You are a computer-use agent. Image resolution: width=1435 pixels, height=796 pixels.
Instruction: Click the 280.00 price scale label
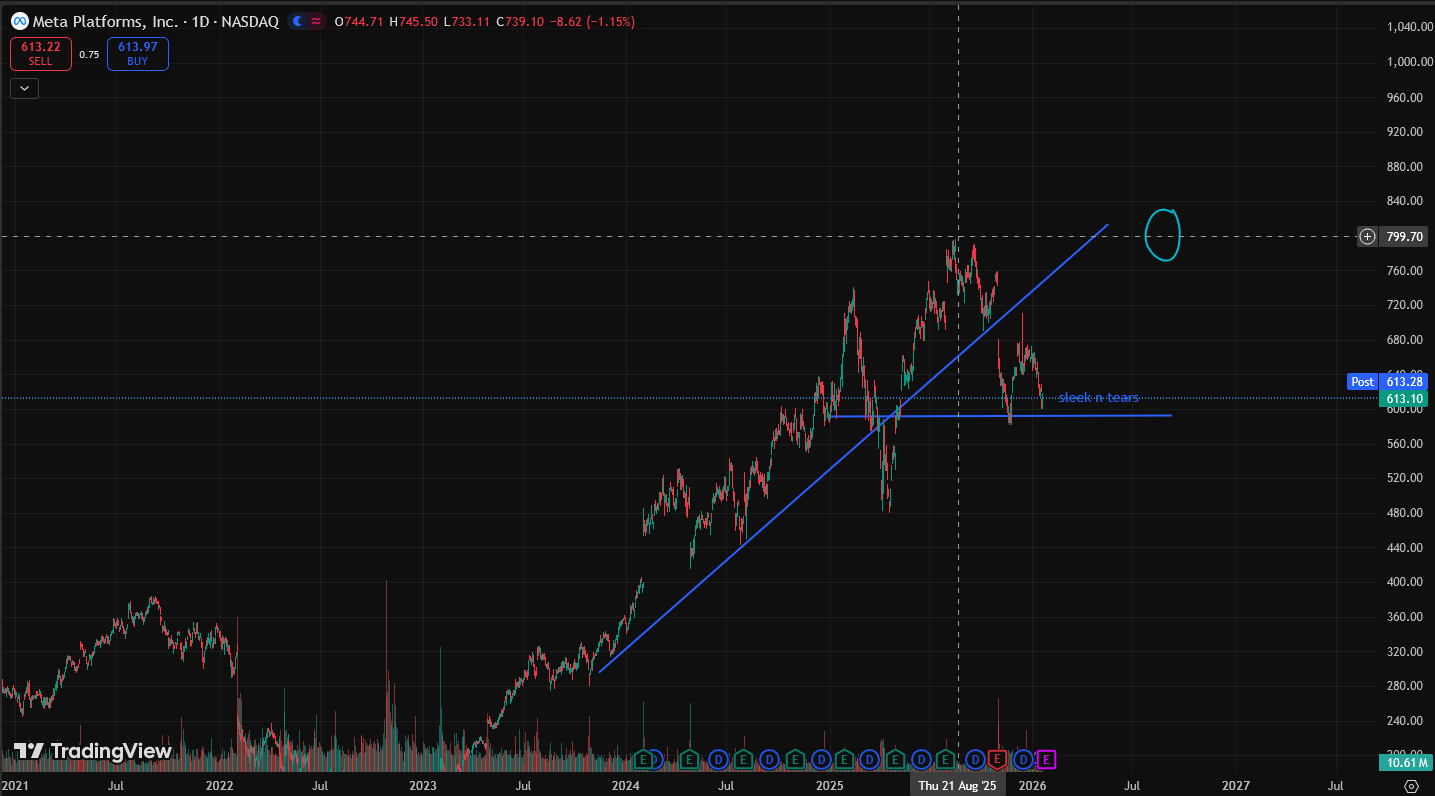1406,686
